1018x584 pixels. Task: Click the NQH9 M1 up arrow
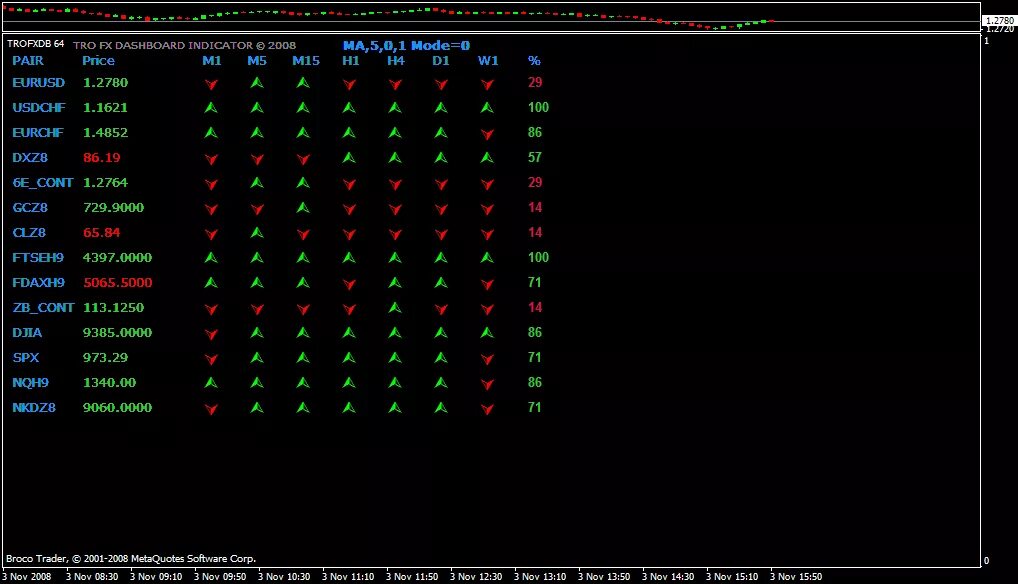click(211, 383)
